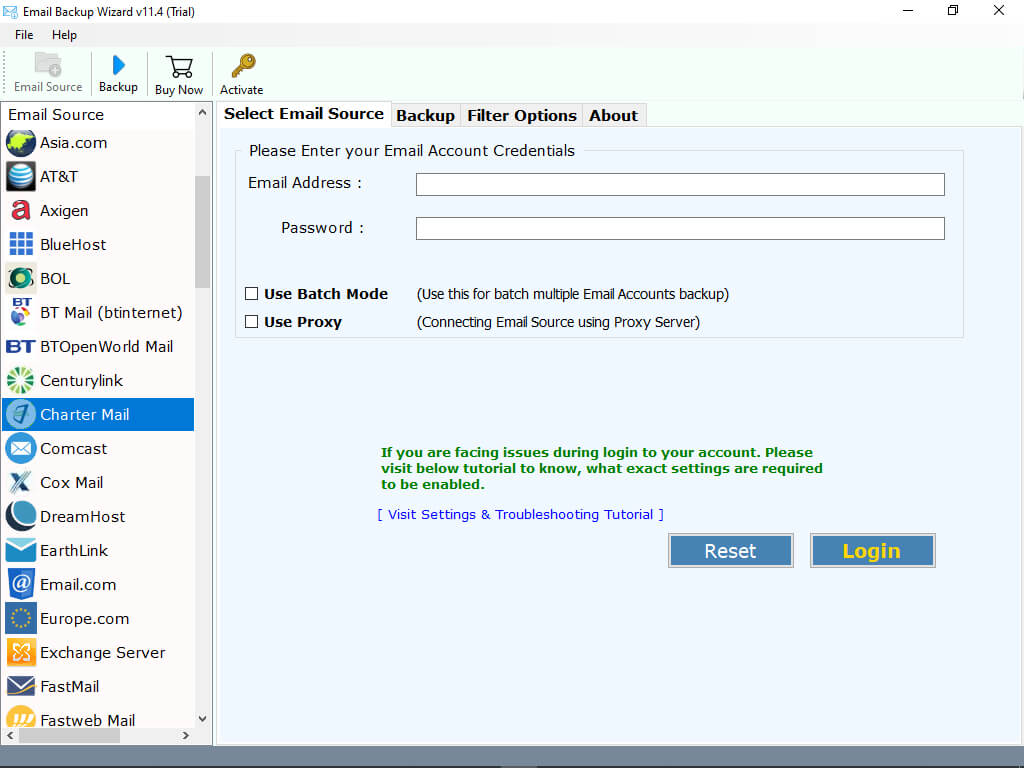1024x768 pixels.
Task: Click the Email Address input field
Action: (x=680, y=184)
